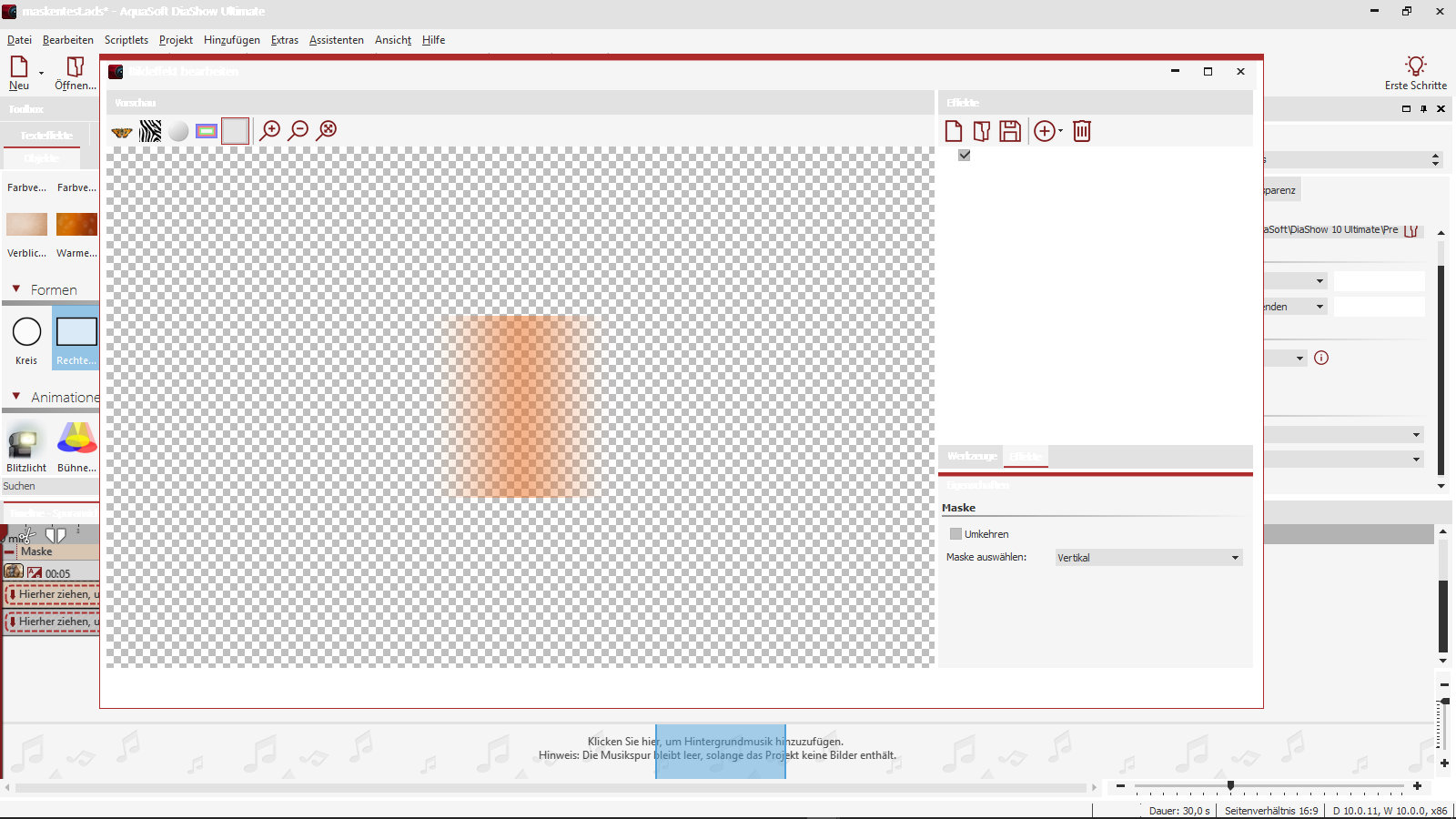The width and height of the screenshot is (1456, 819).
Task: Select the gray square preview swatch
Action: 235,131
